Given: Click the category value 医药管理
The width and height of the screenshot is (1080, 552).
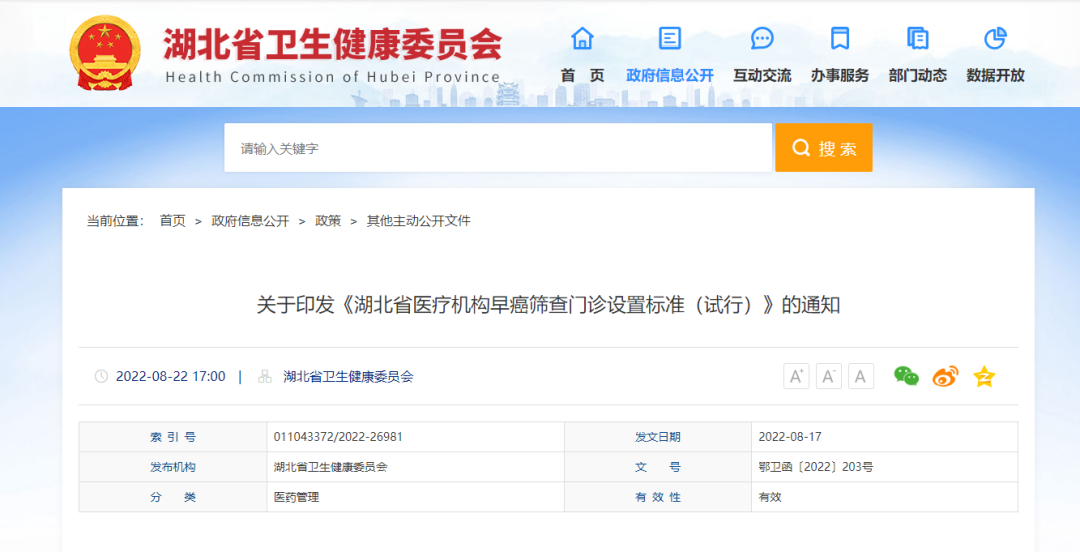Looking at the screenshot, I should coord(296,497).
